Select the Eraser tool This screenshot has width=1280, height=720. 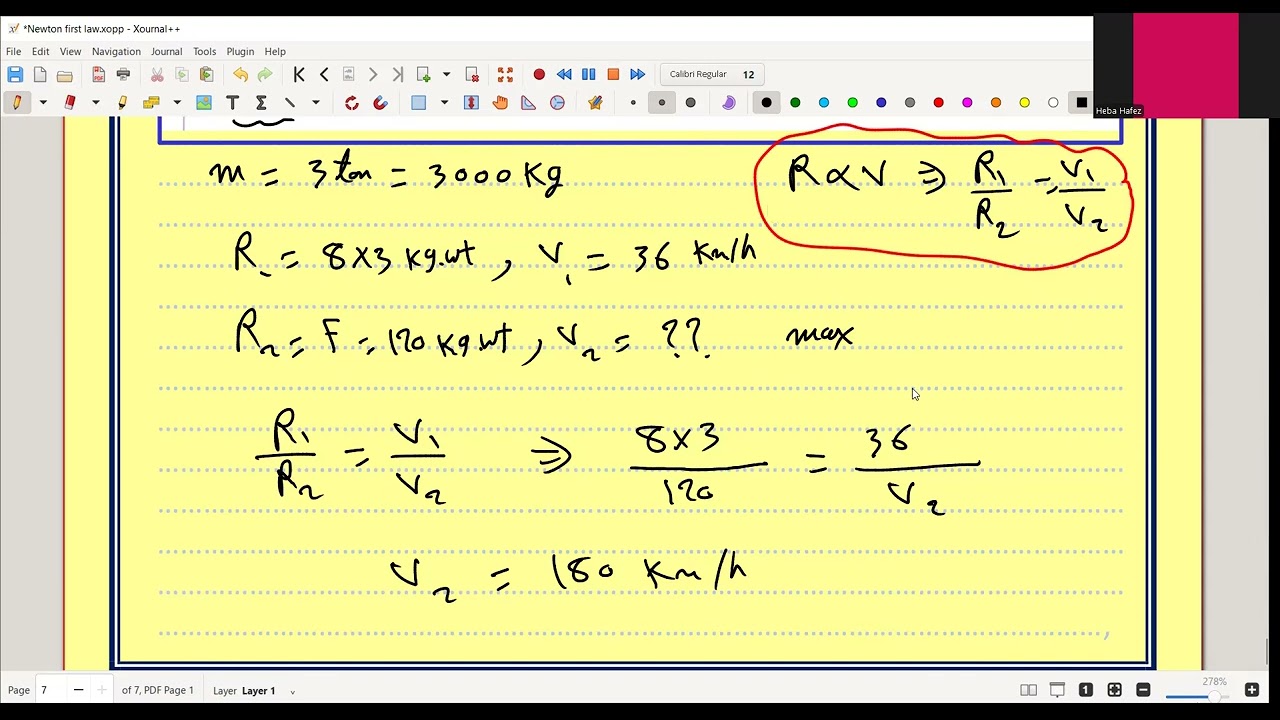tap(70, 102)
